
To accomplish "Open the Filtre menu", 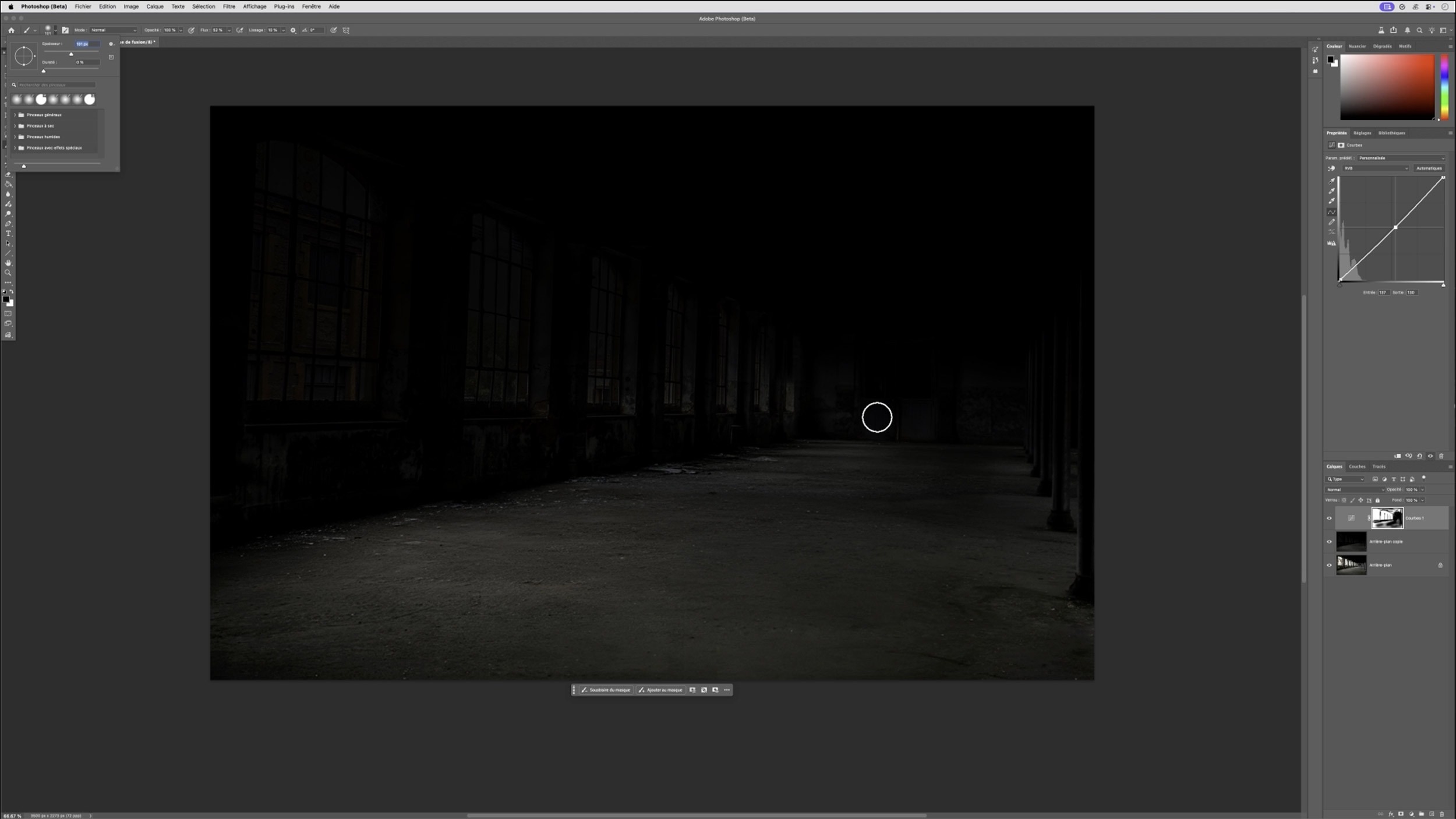I will (229, 6).
